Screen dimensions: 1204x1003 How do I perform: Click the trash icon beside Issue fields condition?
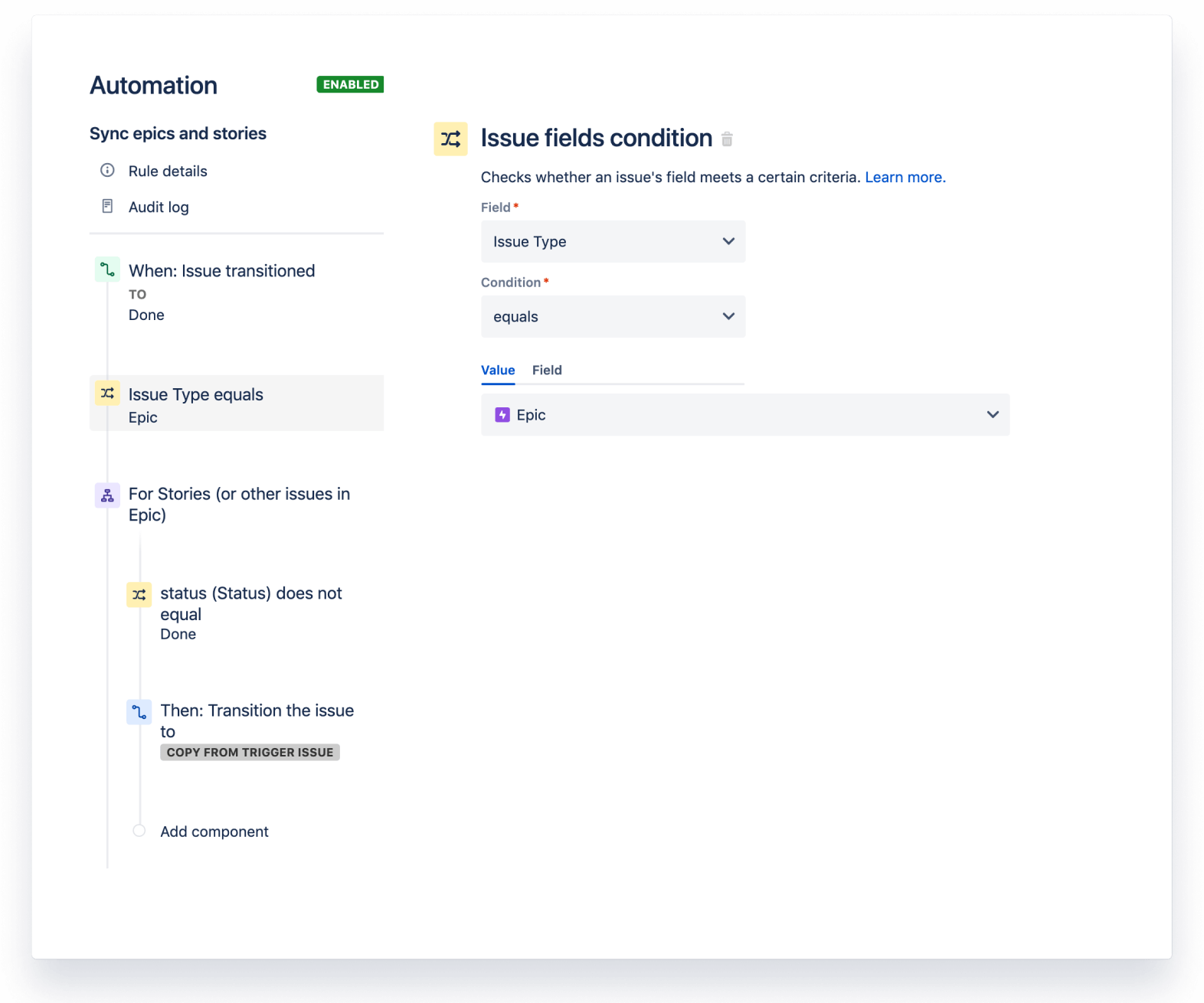(727, 139)
